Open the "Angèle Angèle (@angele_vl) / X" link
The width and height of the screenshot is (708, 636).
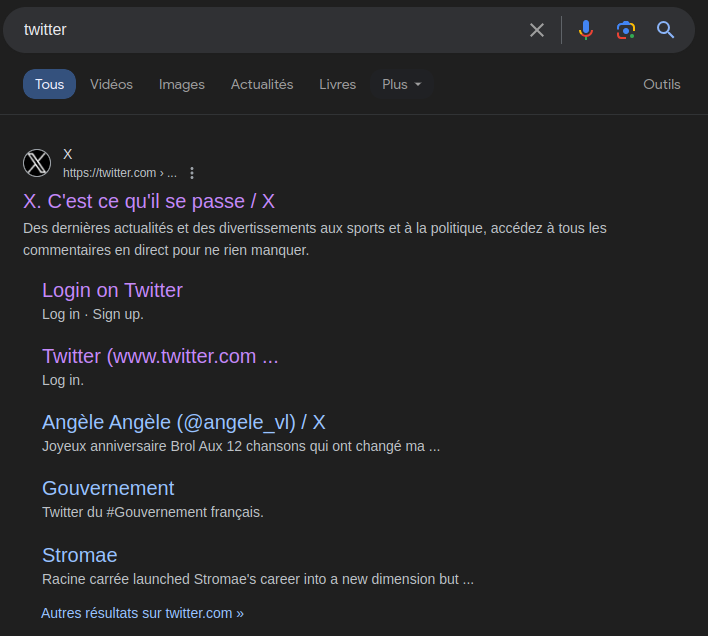coord(183,422)
